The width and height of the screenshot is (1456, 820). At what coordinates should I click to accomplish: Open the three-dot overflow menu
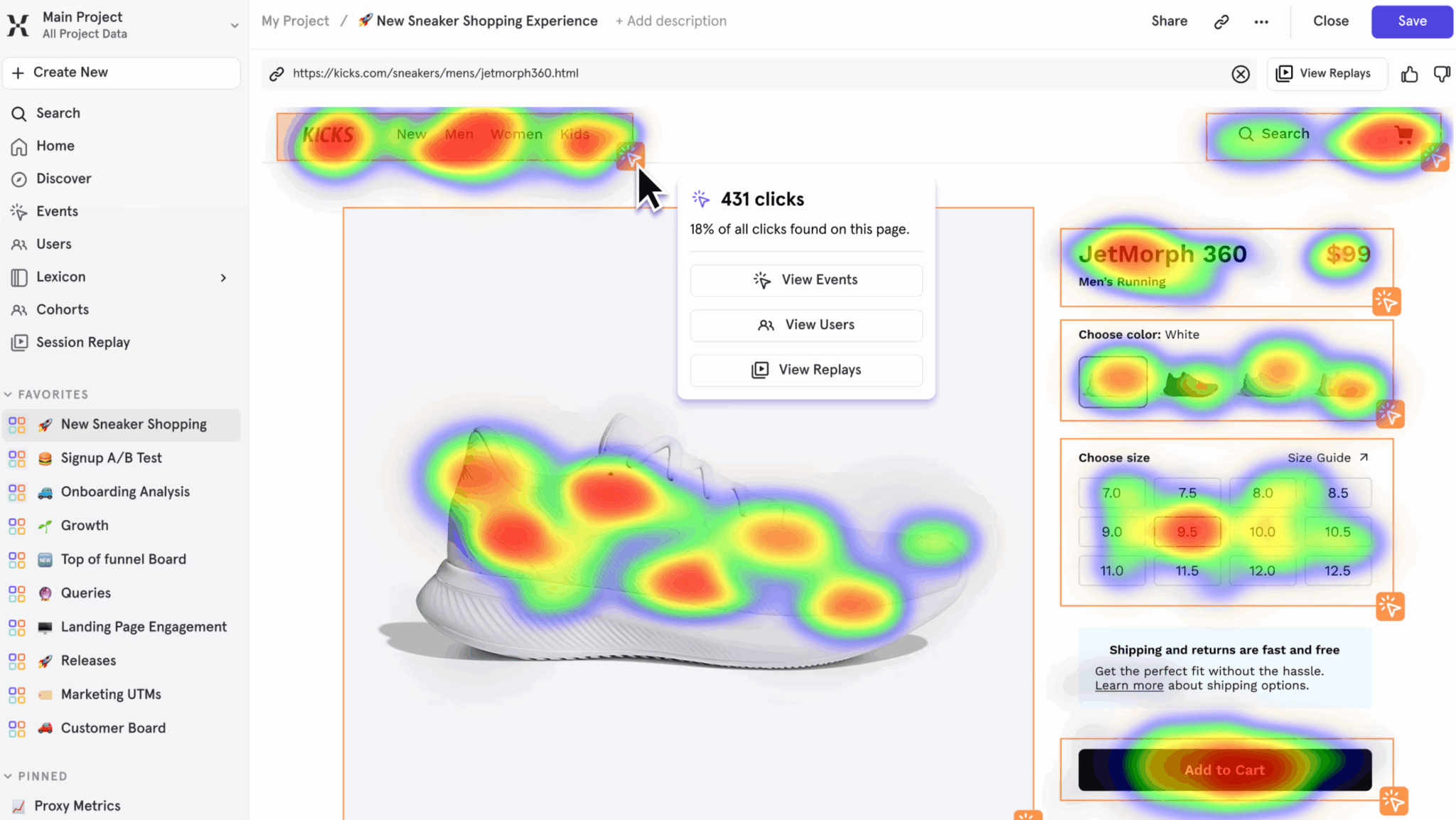click(x=1261, y=21)
